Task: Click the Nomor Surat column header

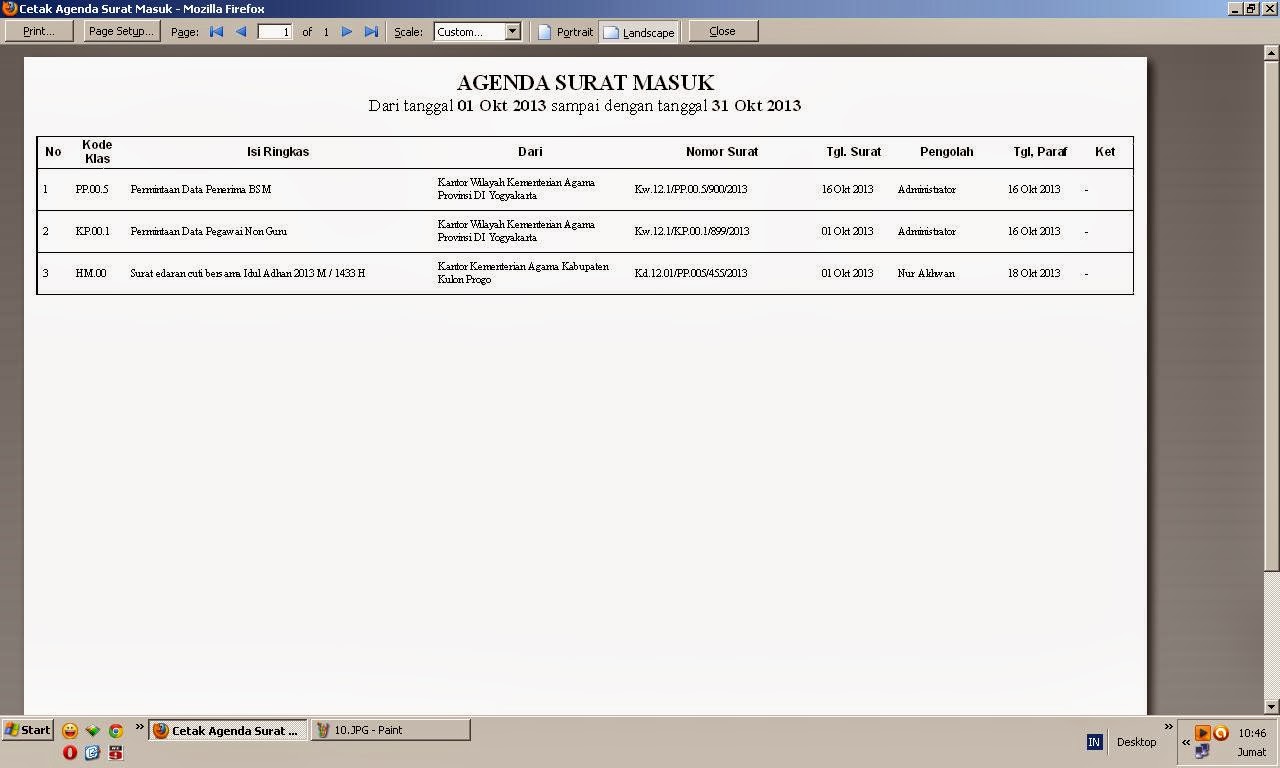Action: coord(722,152)
